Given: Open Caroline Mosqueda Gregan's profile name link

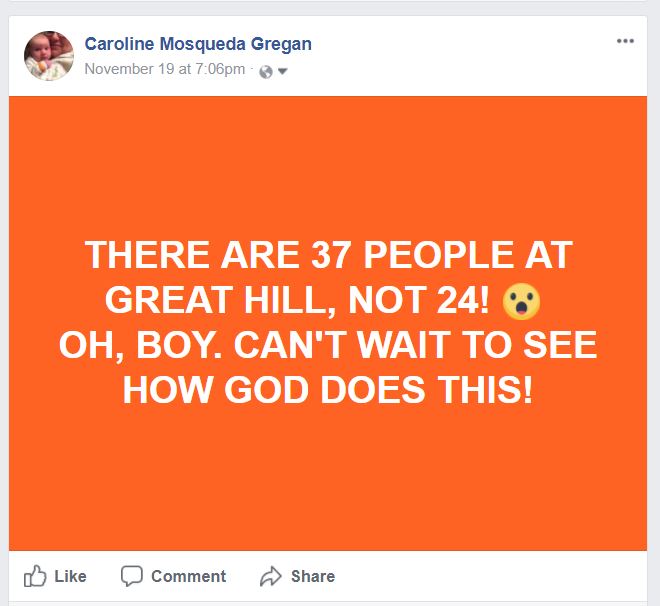Looking at the screenshot, I should [198, 44].
